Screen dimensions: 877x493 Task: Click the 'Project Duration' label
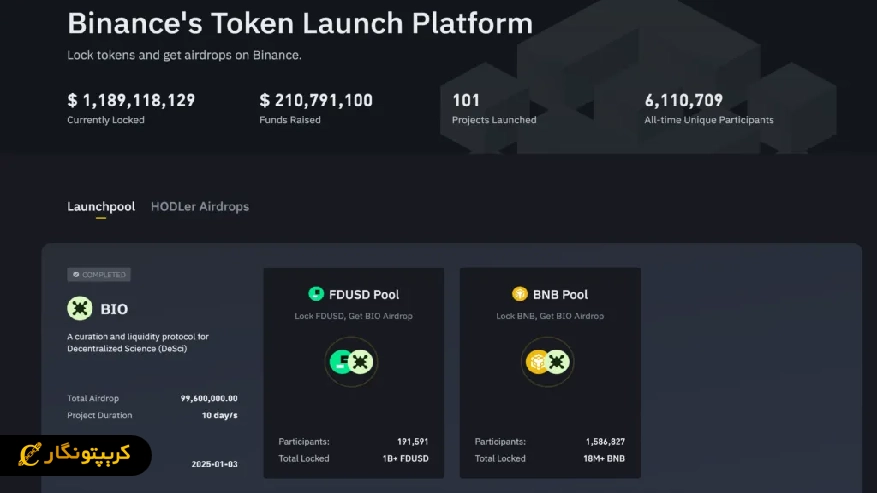[x=100, y=415]
